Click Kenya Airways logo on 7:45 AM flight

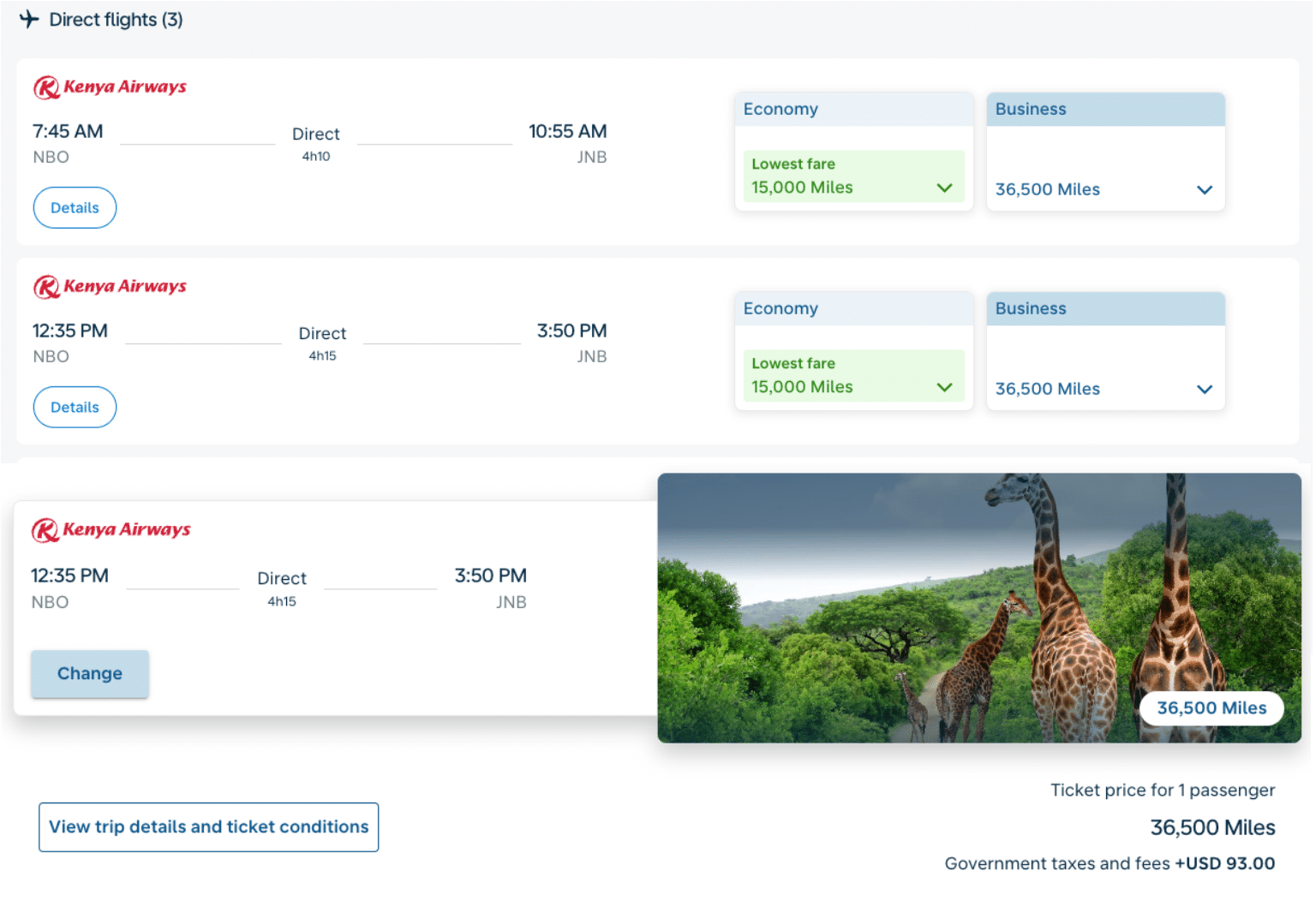click(110, 87)
